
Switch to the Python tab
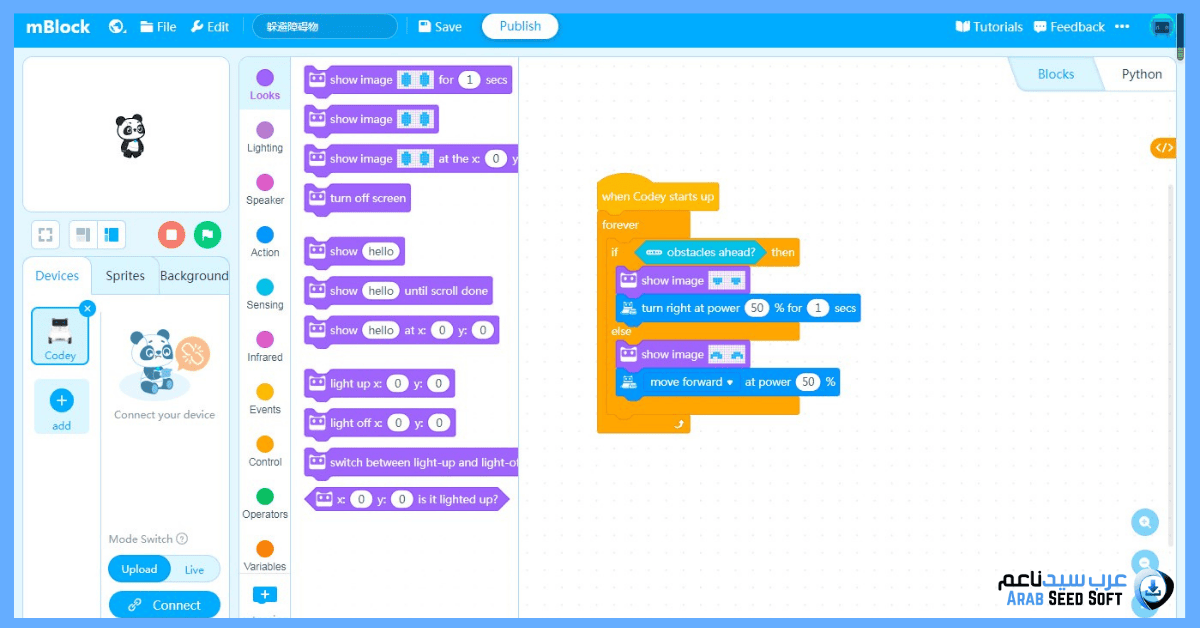click(x=1141, y=74)
